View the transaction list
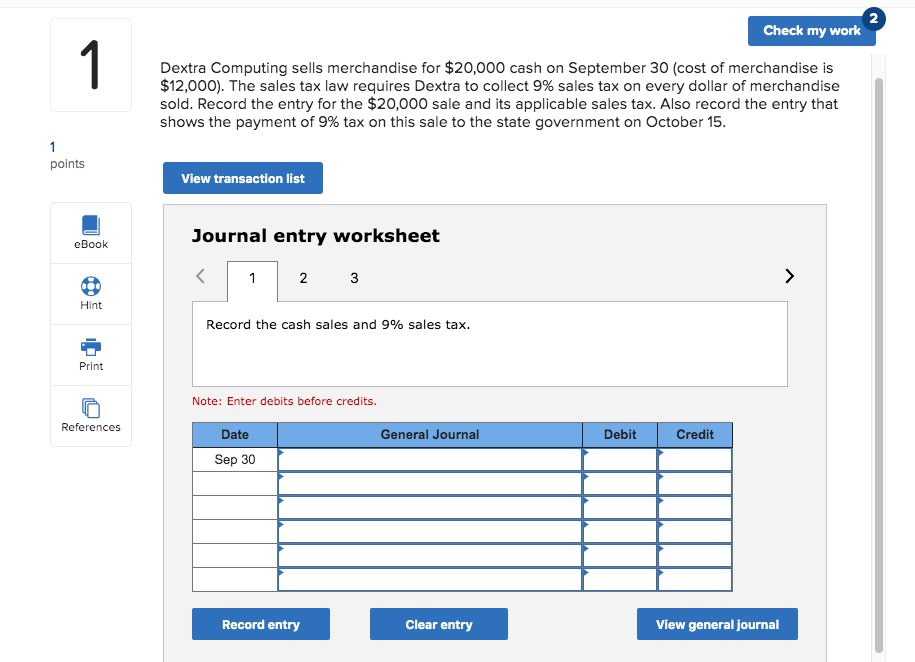The height and width of the screenshot is (662, 915). coord(242,177)
